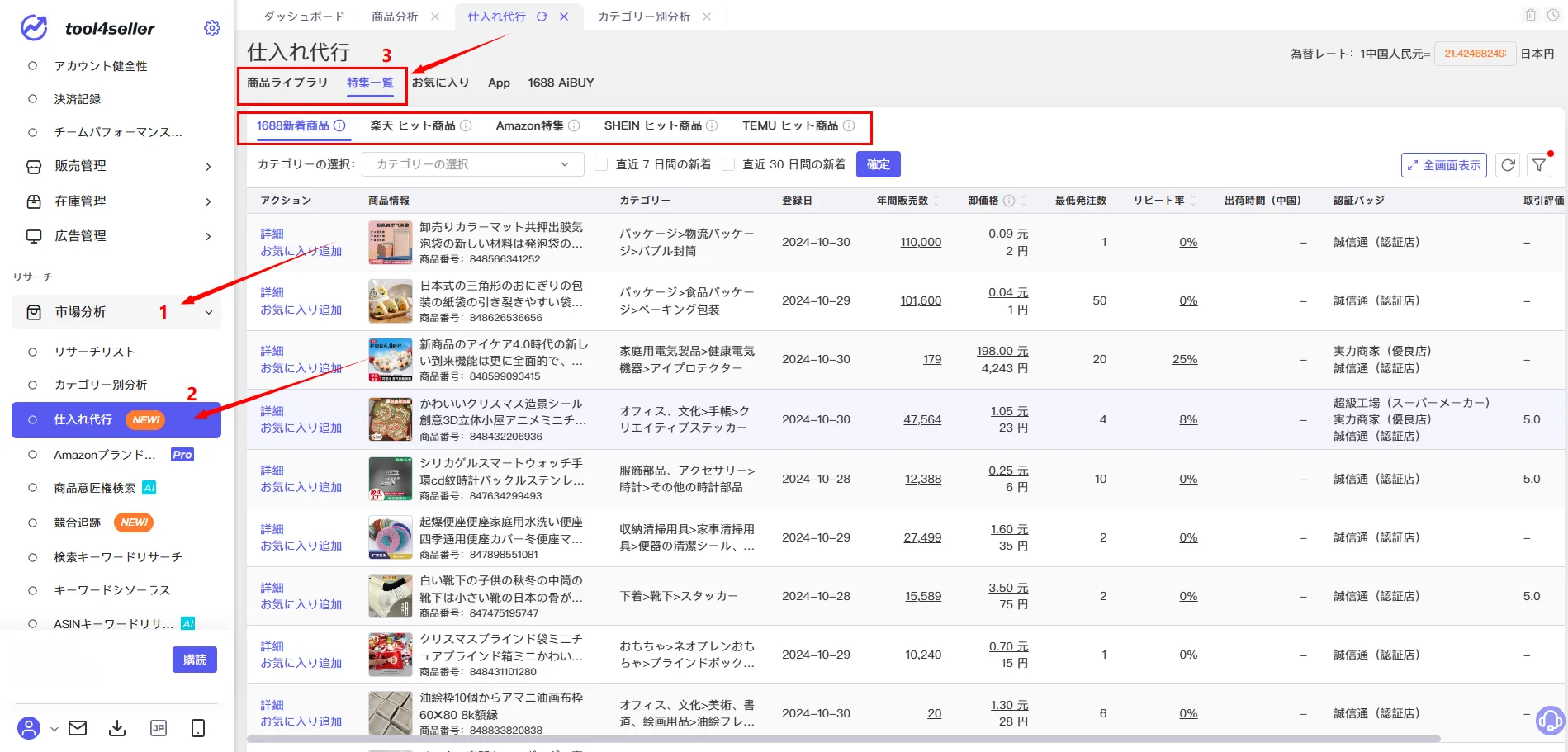Click the tool4seller logo icon

point(34,28)
